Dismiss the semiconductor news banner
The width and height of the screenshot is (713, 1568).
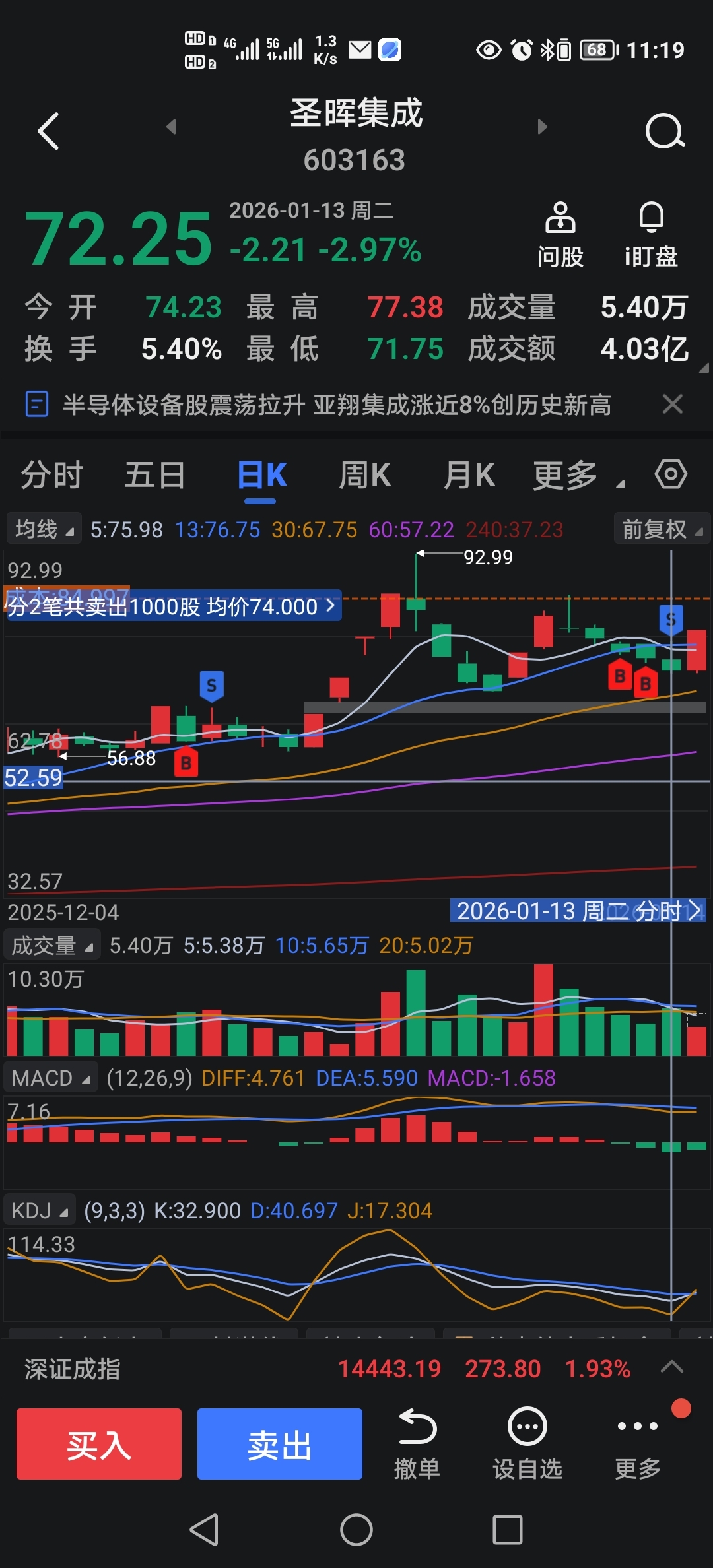672,404
